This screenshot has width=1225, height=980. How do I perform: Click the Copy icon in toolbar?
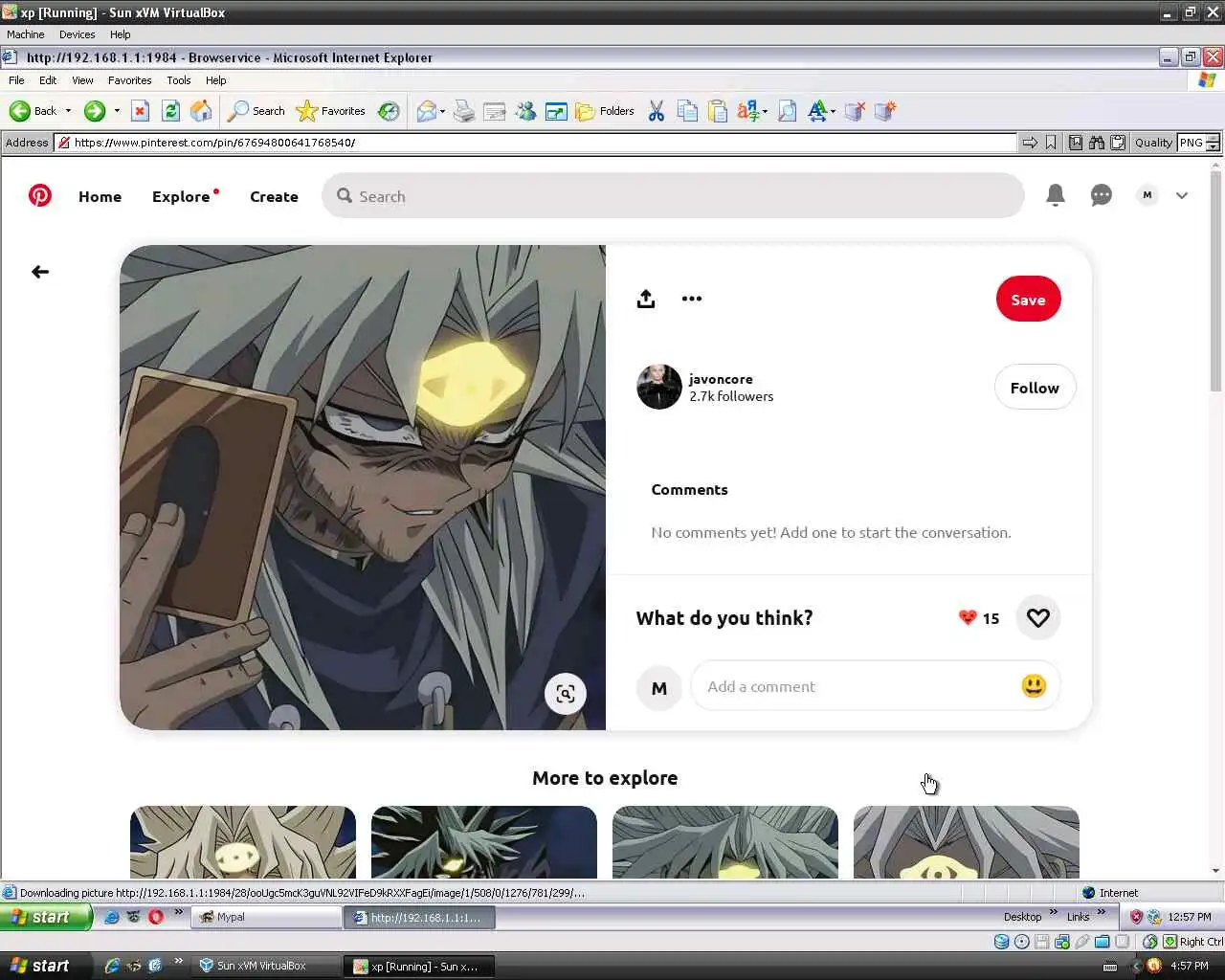[687, 111]
